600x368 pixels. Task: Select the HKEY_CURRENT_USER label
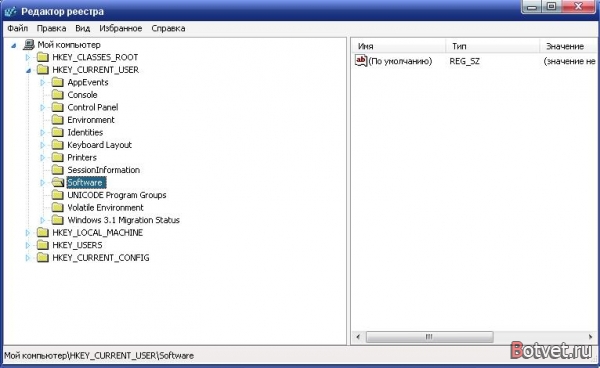96,70
